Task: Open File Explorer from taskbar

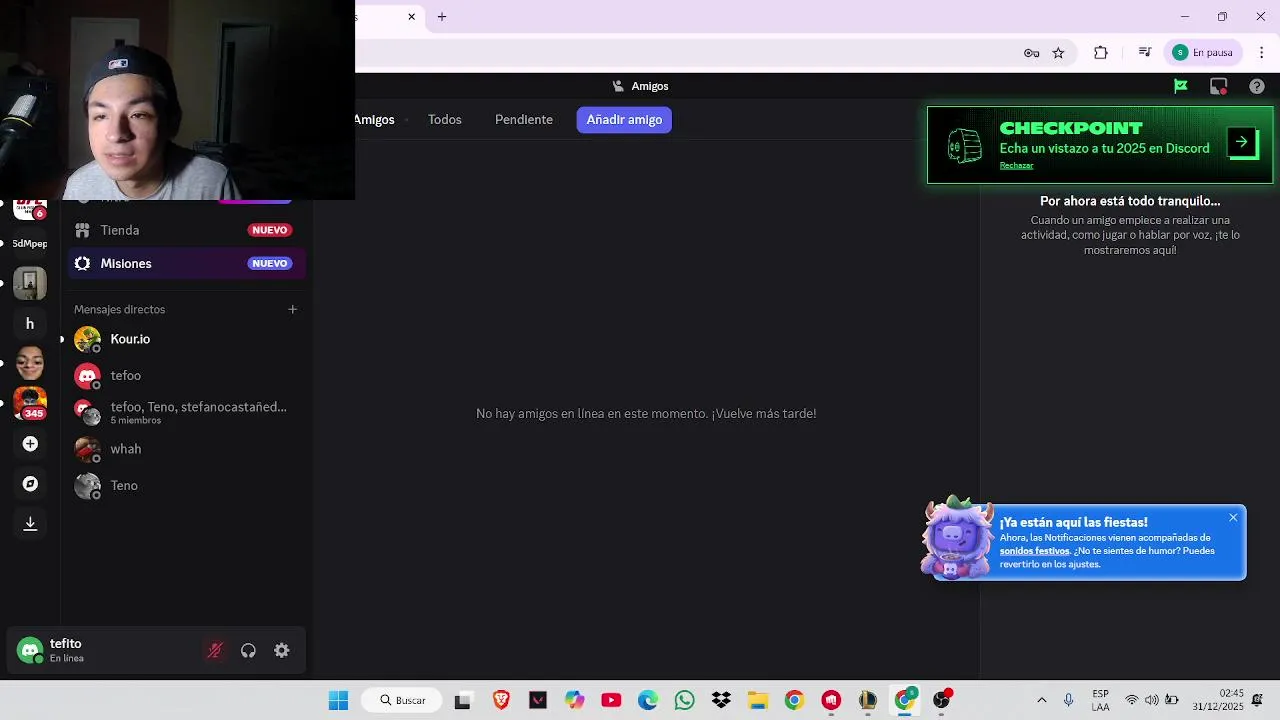Action: (757, 700)
